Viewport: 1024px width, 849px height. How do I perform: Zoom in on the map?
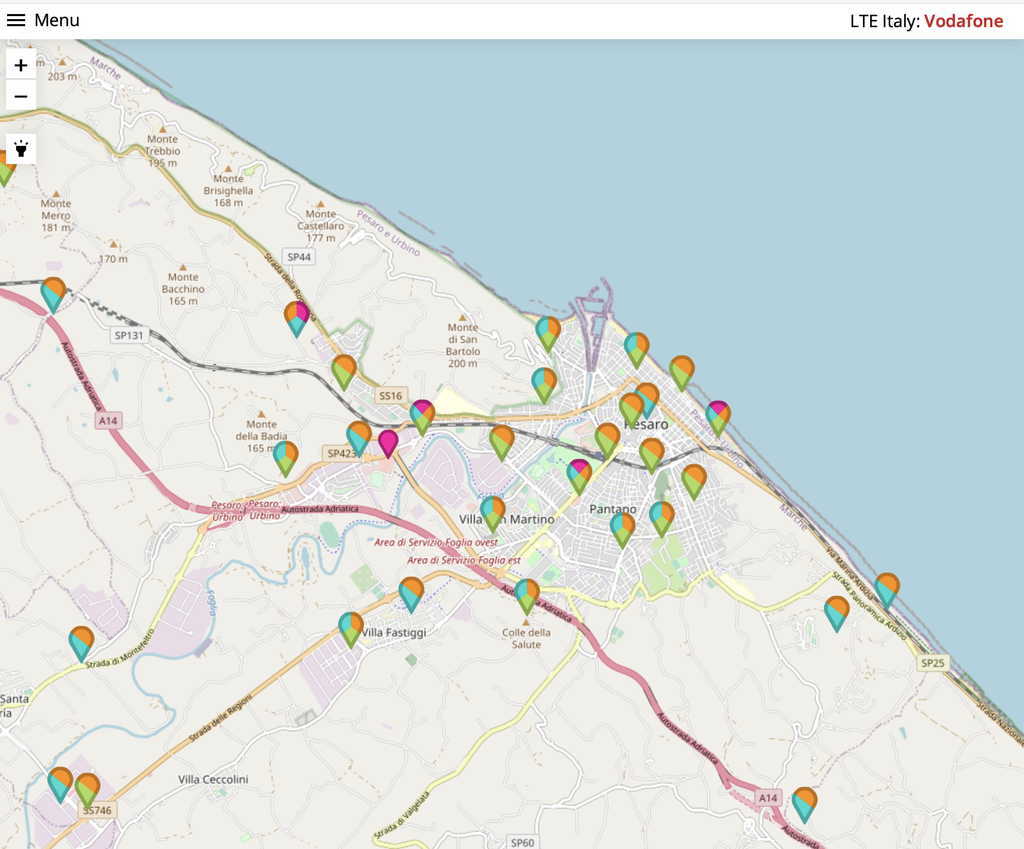(21, 65)
